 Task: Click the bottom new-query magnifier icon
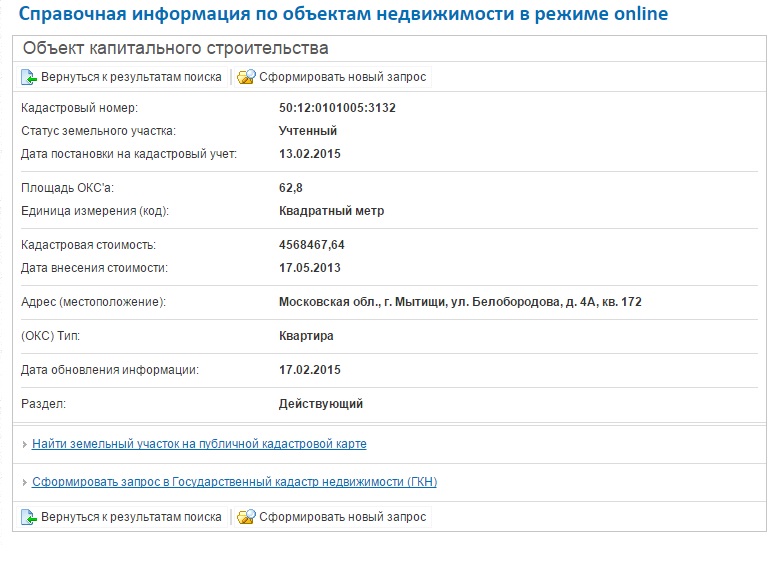tap(246, 517)
